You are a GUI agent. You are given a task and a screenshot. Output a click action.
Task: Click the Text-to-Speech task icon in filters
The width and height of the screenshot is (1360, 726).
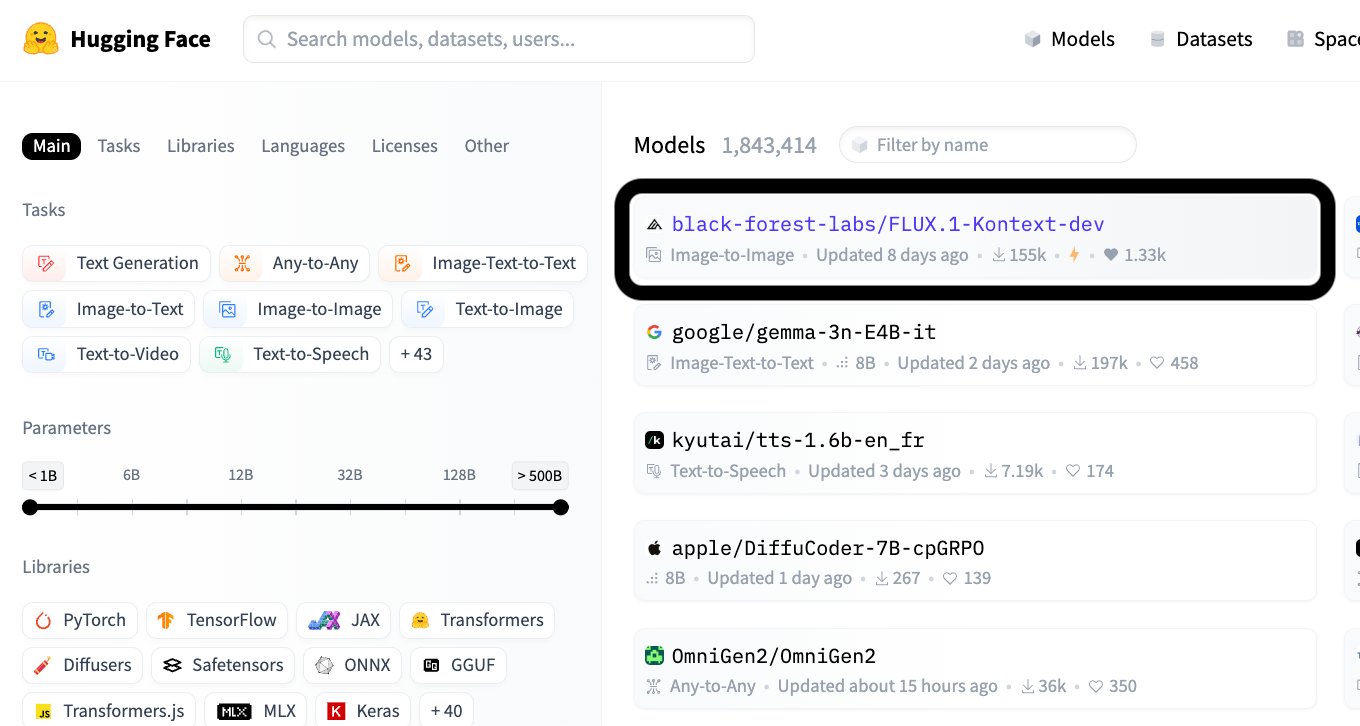223,354
